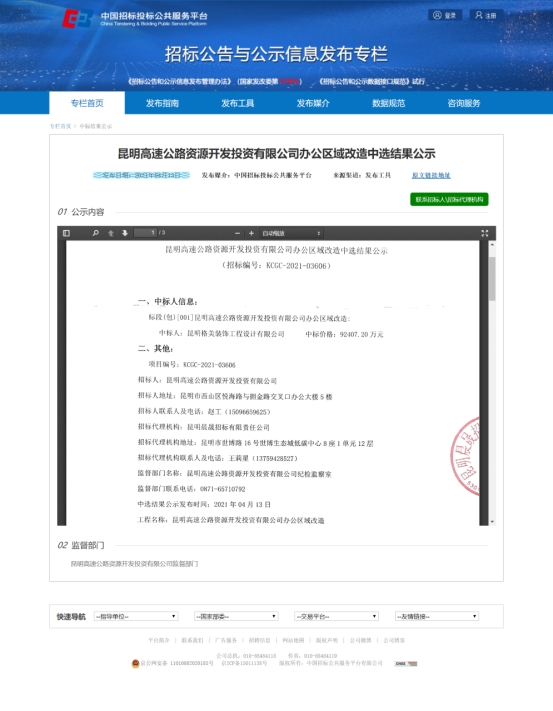Go to next PDF page arrow
The image size is (553, 711).
click(125, 233)
